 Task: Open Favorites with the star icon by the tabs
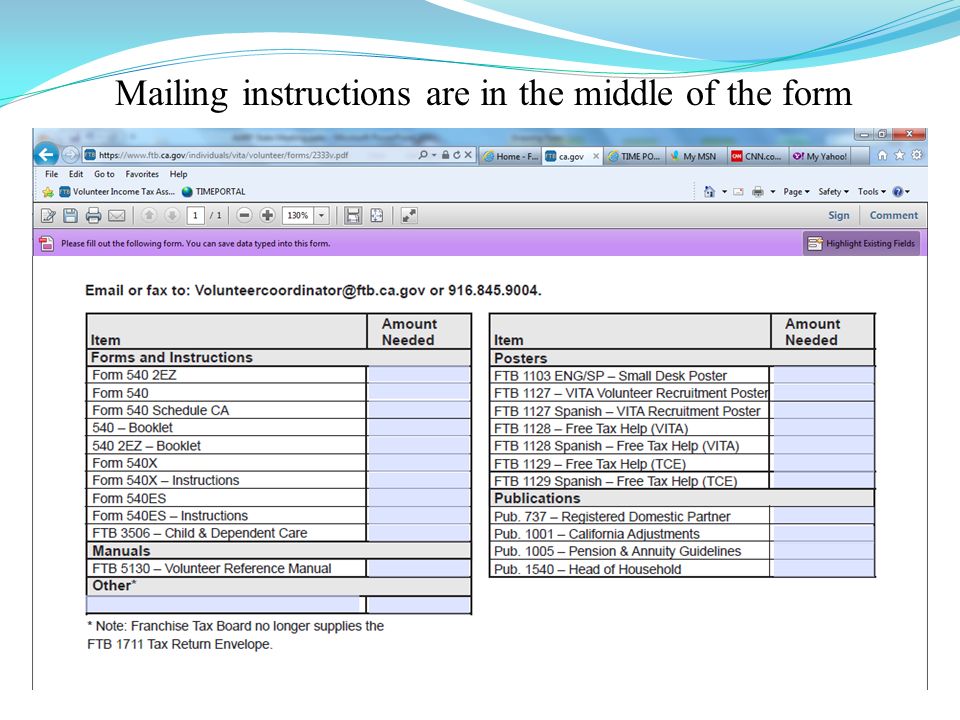(x=899, y=155)
